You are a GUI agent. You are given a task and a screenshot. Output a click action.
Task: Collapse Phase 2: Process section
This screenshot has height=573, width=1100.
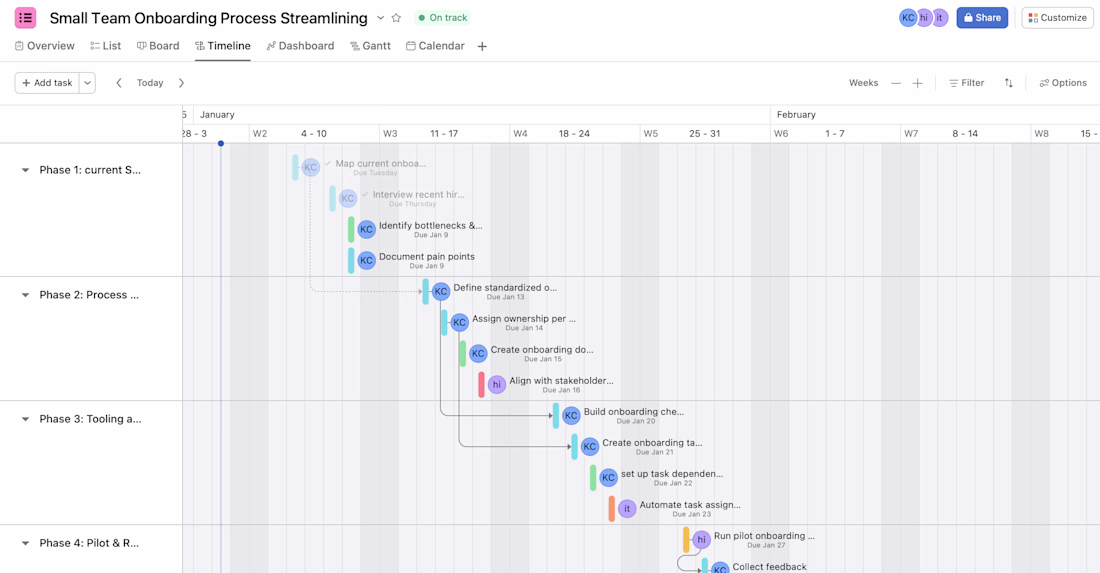pos(25,295)
